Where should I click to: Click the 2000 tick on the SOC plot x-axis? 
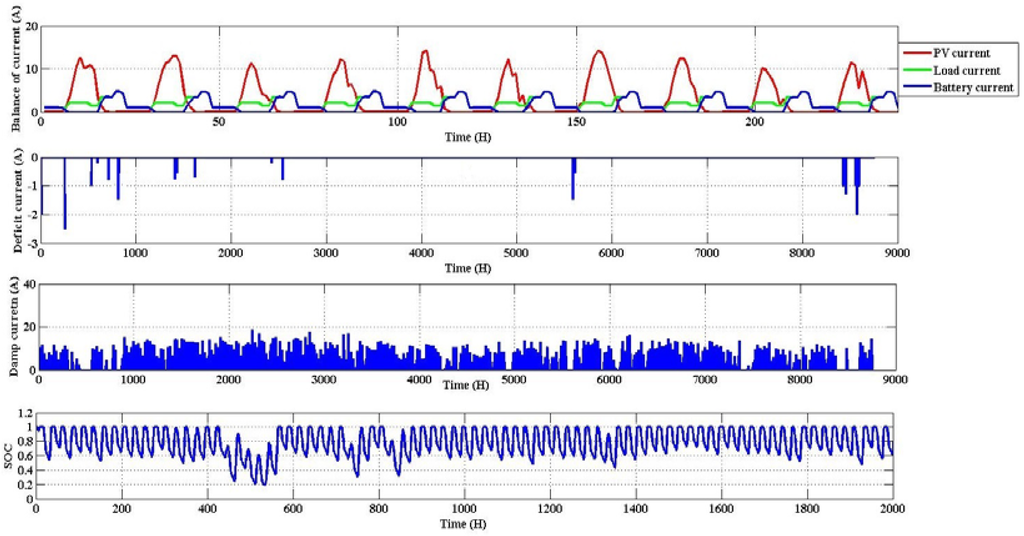click(x=891, y=509)
